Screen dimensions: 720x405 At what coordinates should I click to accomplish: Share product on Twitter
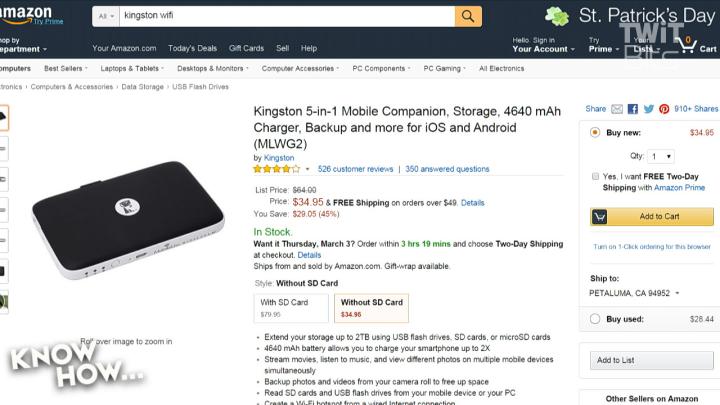(x=649, y=109)
